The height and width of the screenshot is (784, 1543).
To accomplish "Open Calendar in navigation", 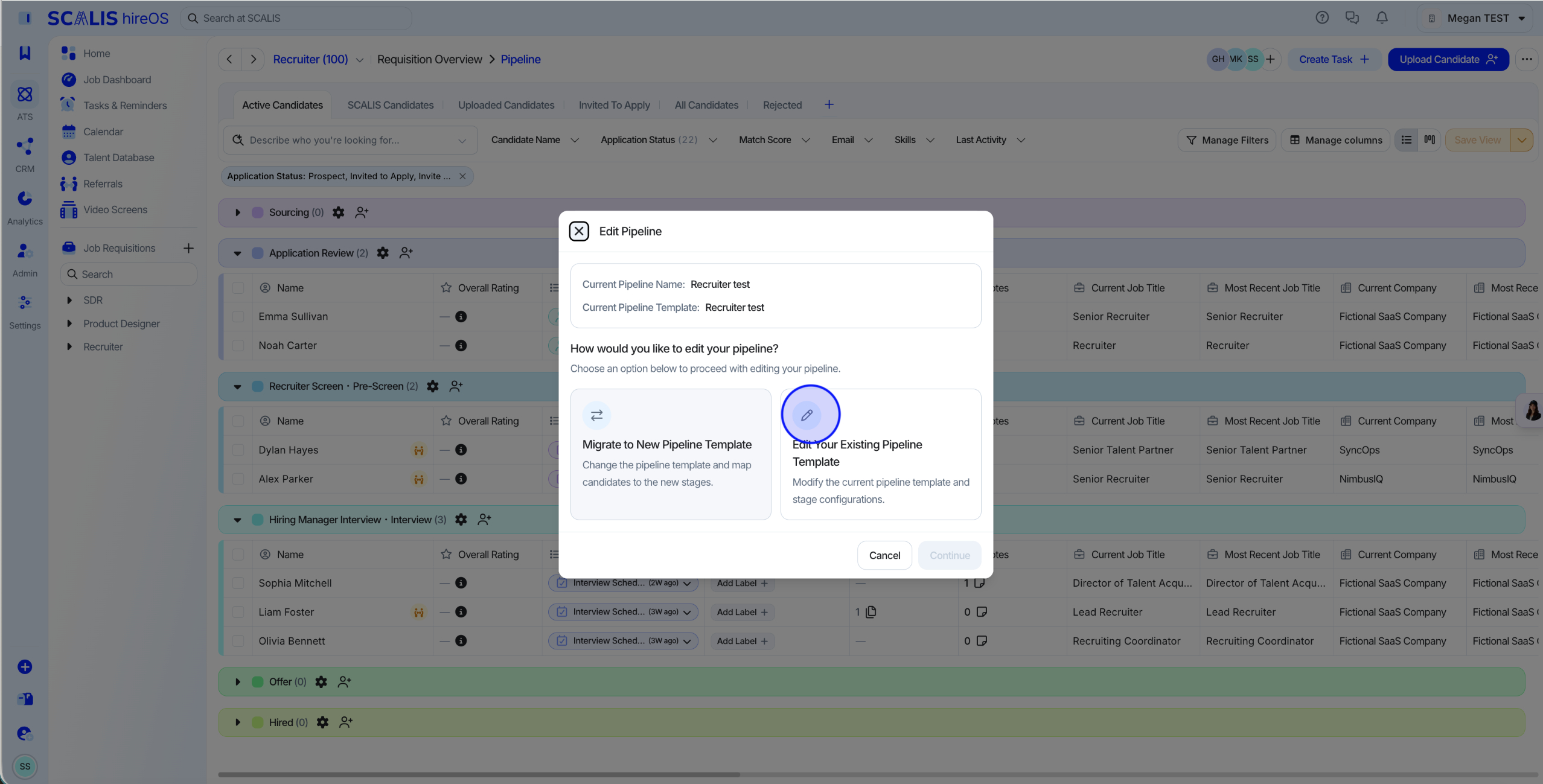I will click(103, 132).
